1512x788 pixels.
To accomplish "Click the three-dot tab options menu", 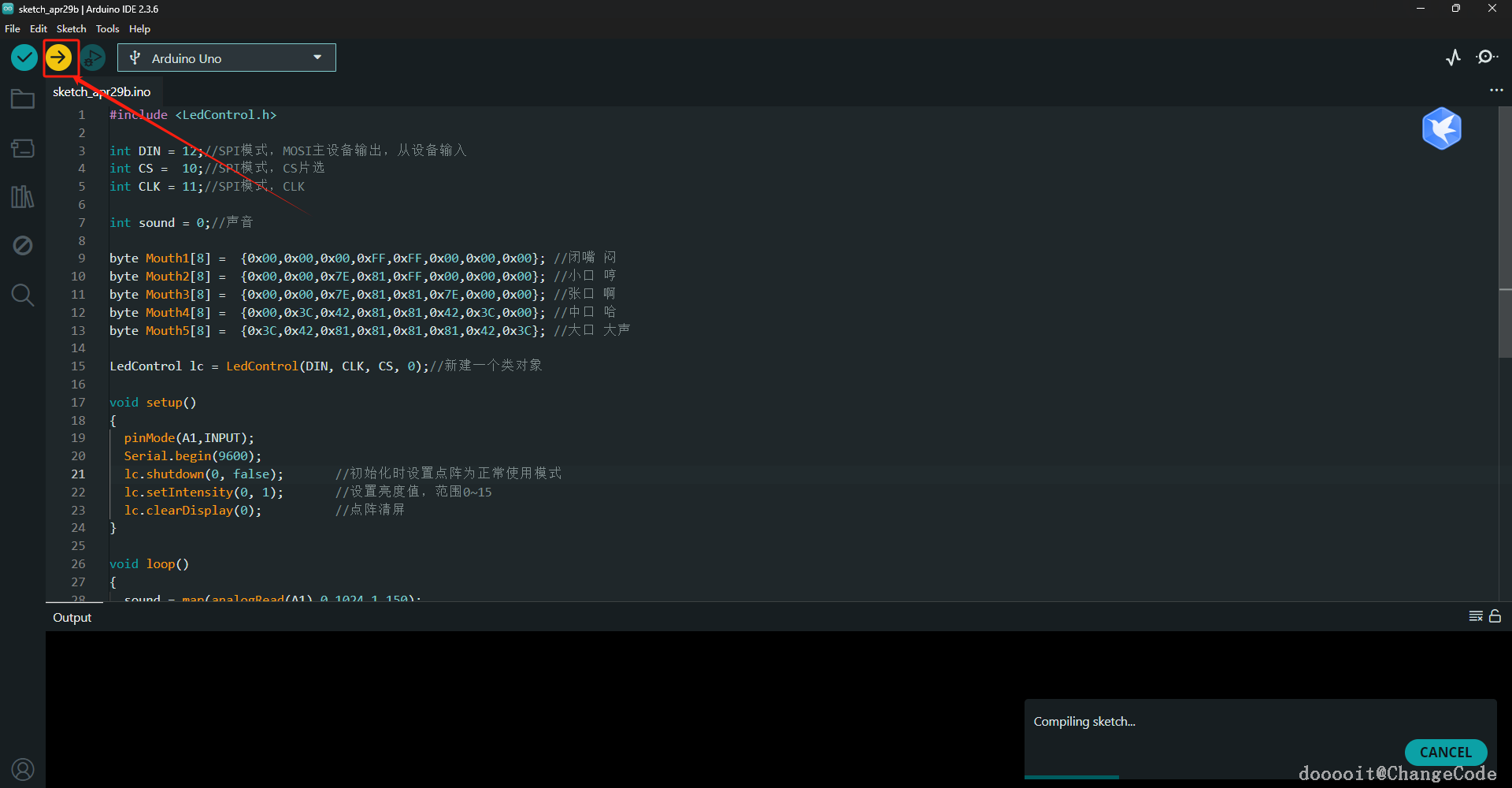I will coord(1496,91).
